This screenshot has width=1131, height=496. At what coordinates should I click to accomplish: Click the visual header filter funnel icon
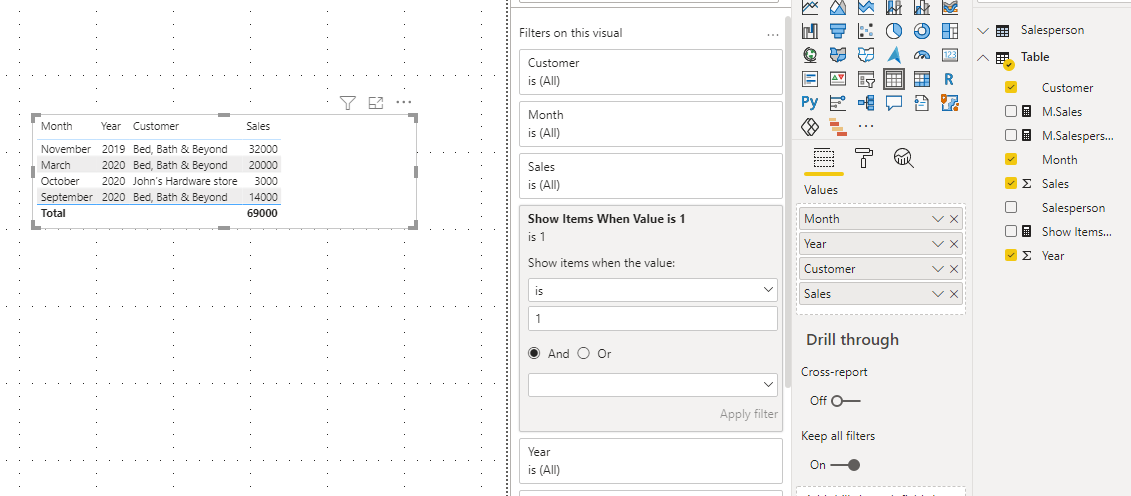click(x=348, y=103)
